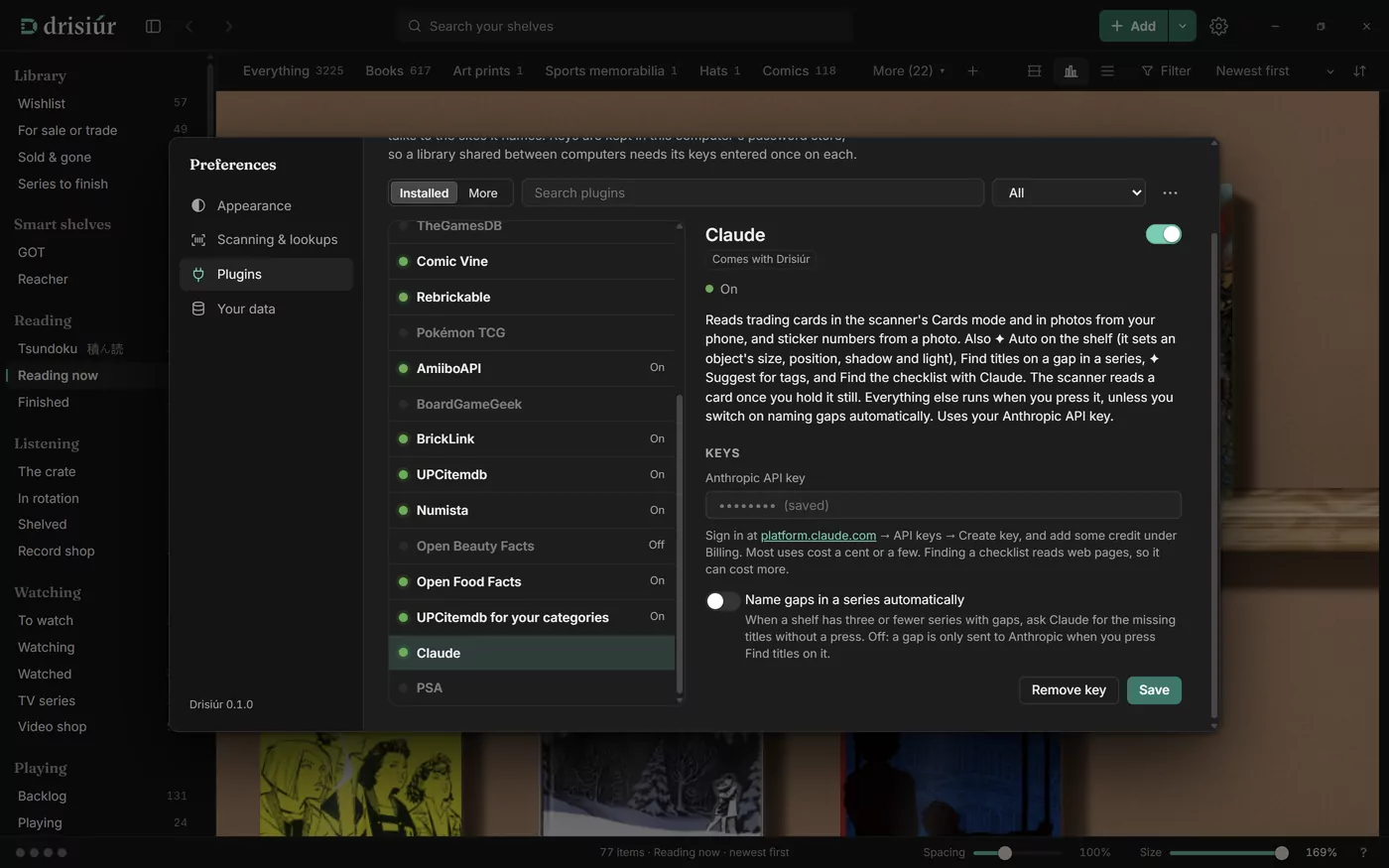Switch to list view icon
Screen dimensions: 1389x868
[x=1107, y=70]
